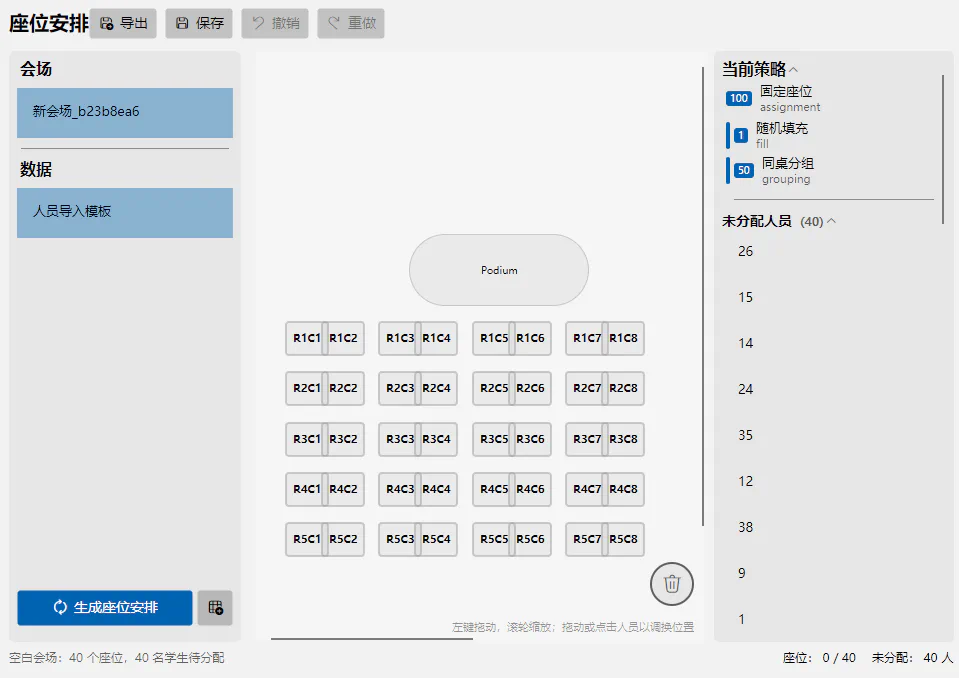Click seat R3C4
The image size is (959, 678).
coord(437,439)
